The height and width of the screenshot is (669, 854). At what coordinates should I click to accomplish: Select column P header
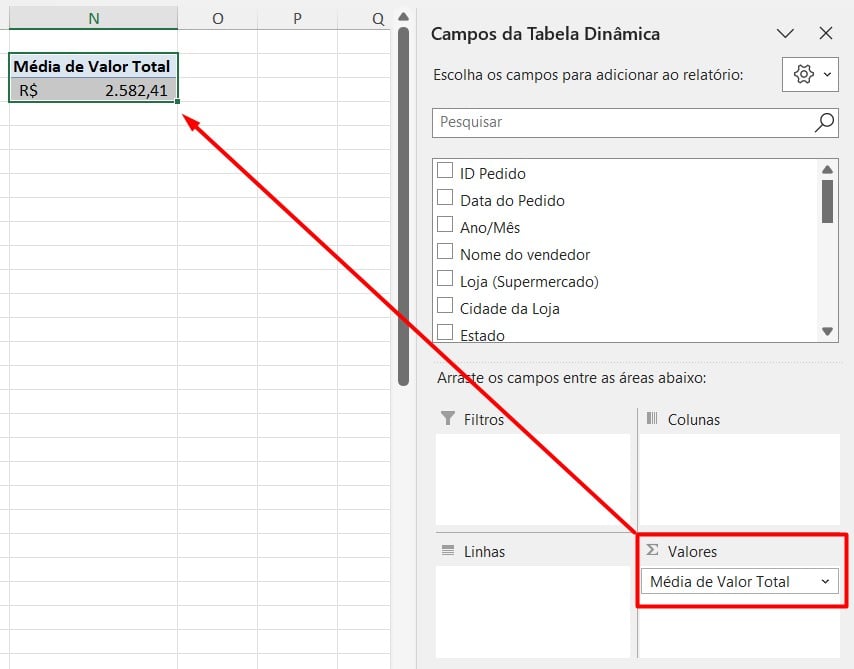coord(297,18)
